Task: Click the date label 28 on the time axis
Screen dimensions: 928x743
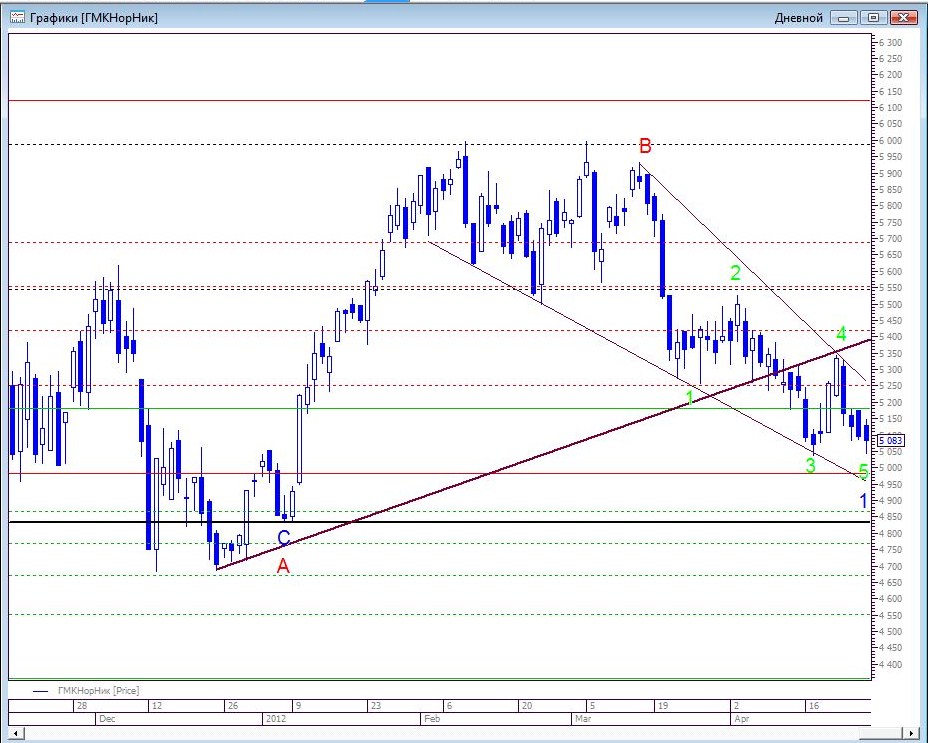Action: 82,706
